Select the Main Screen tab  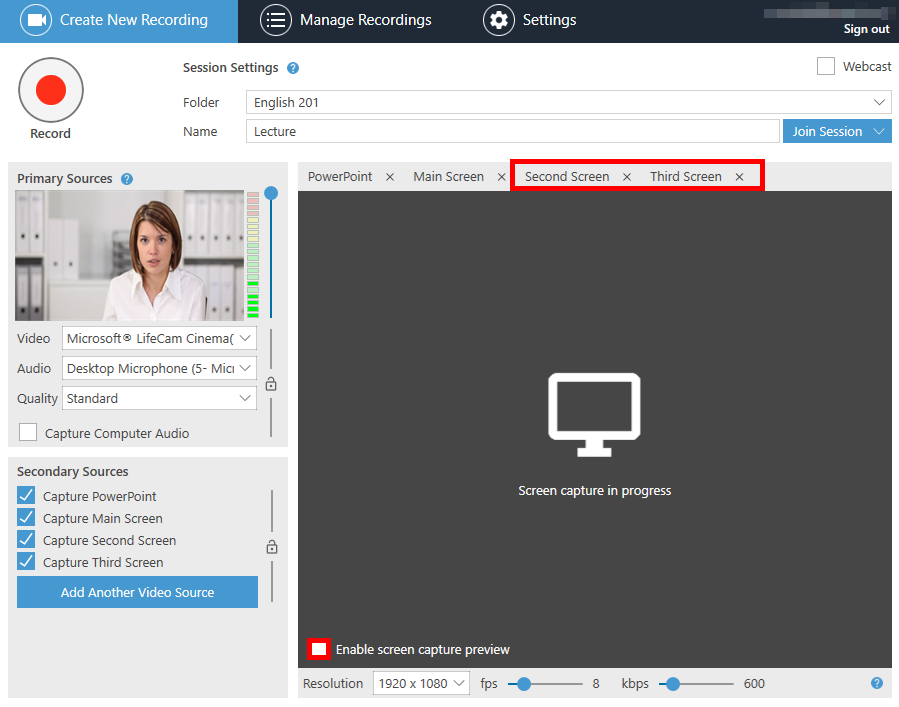click(447, 176)
